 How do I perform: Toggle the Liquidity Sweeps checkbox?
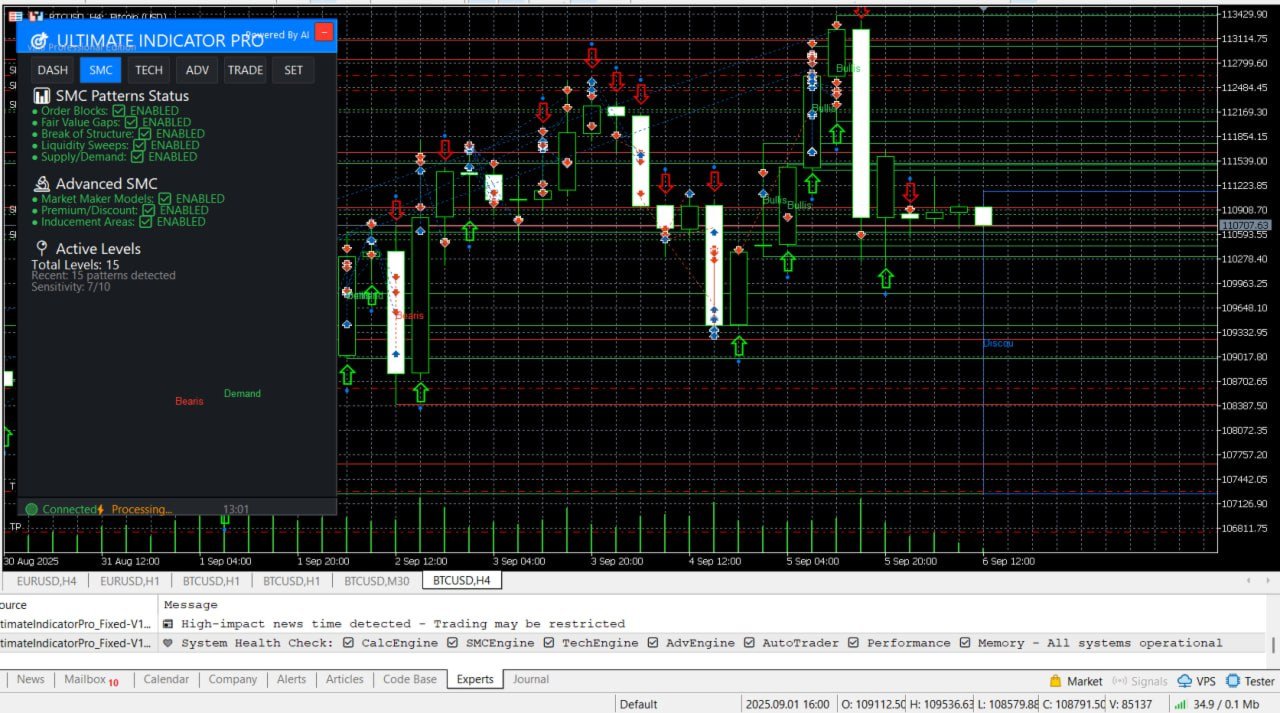tap(140, 145)
